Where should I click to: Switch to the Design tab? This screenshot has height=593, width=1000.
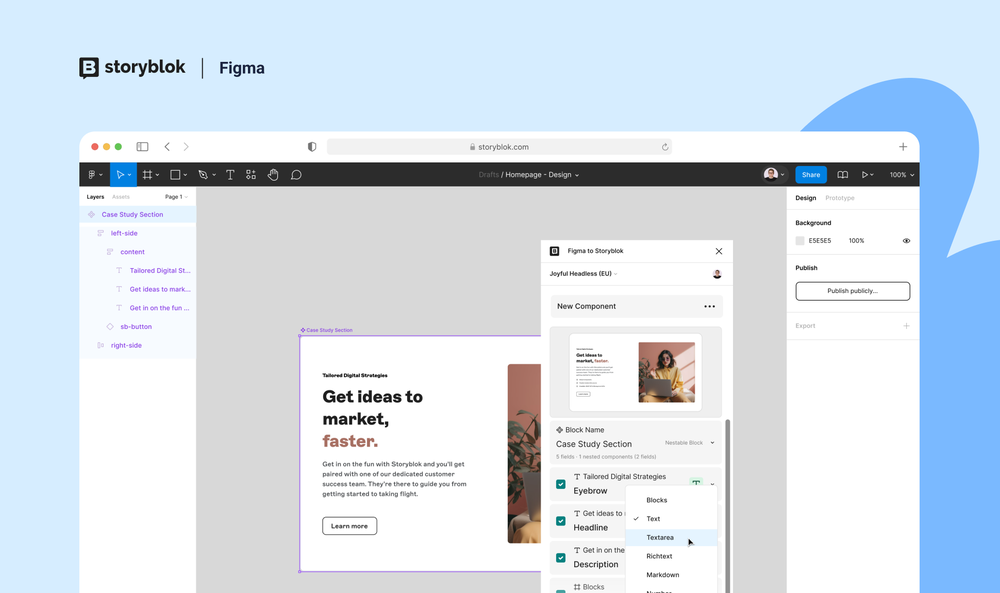tap(805, 198)
